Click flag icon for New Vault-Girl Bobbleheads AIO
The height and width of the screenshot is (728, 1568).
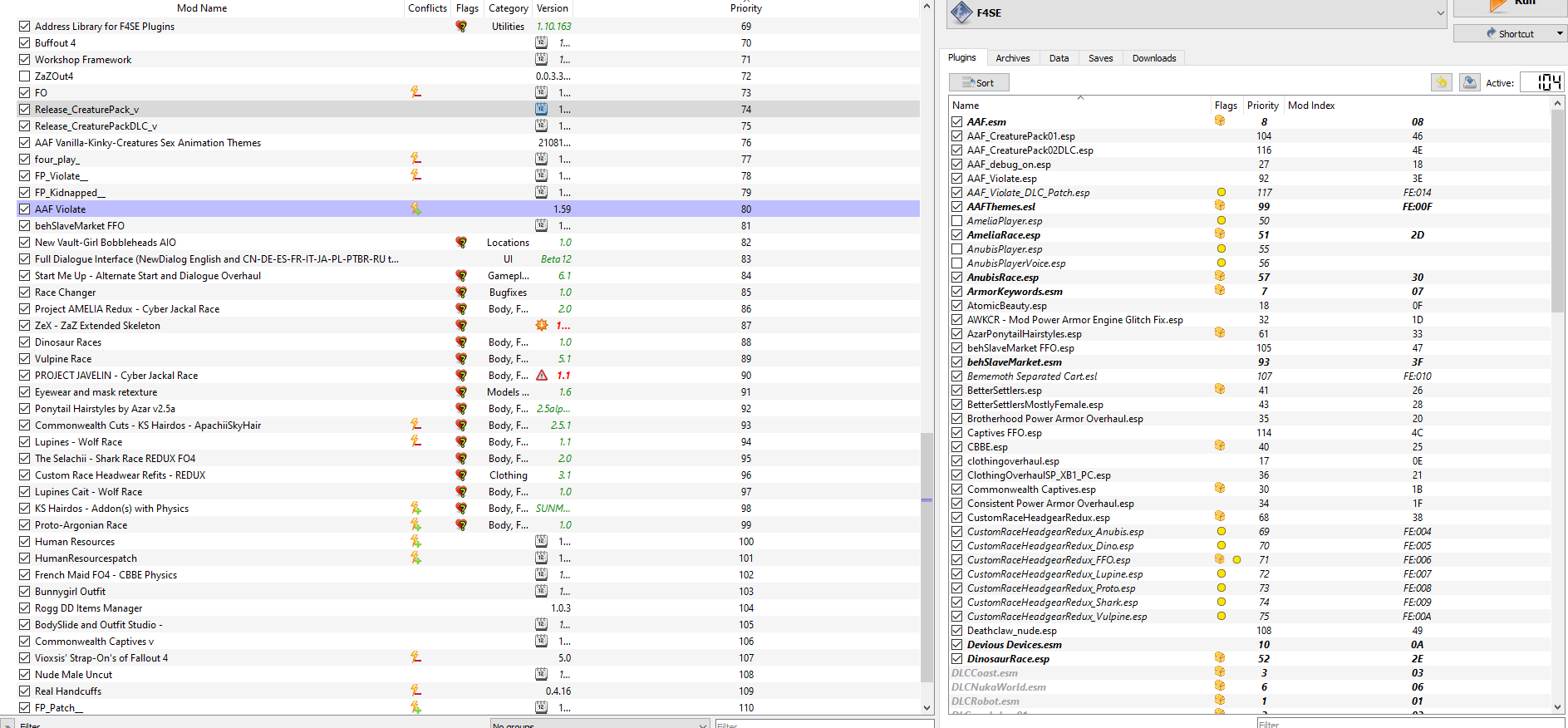point(461,243)
